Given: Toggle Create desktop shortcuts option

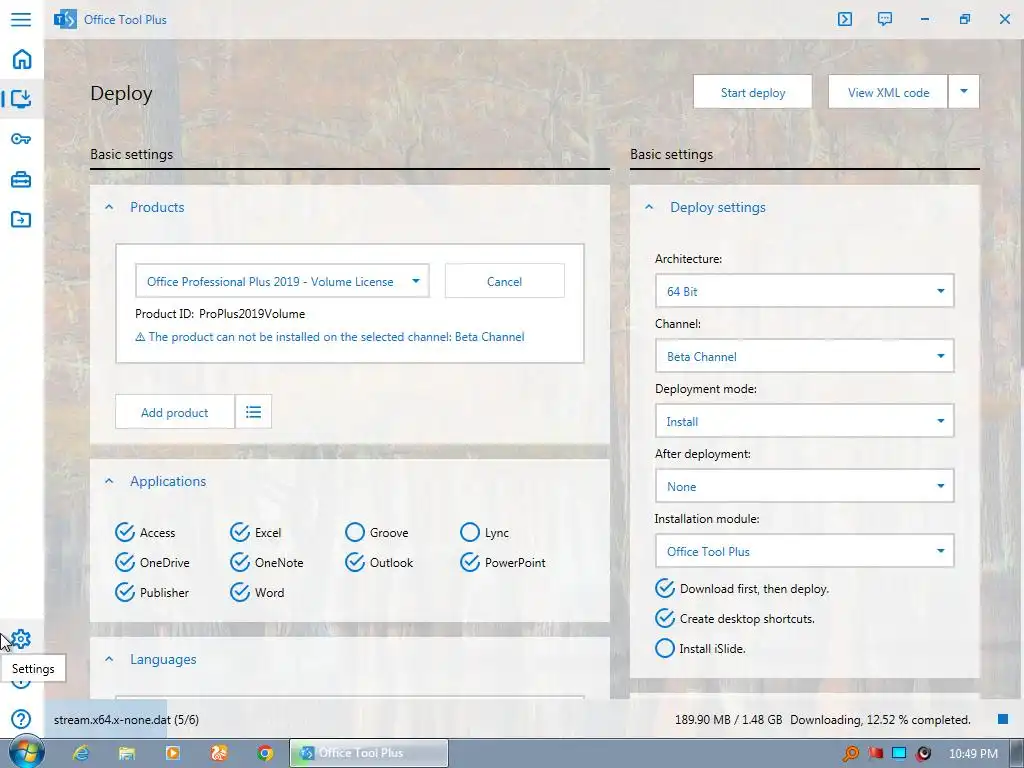Looking at the screenshot, I should click(665, 618).
